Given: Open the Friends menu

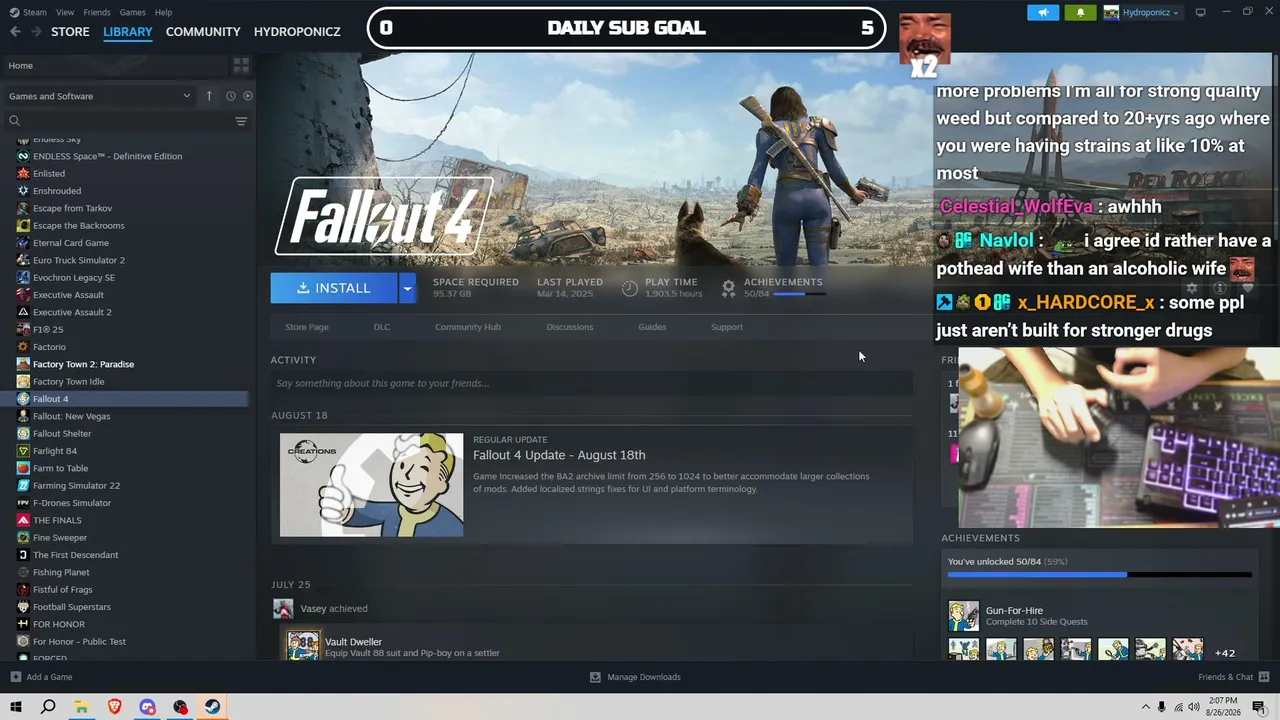Looking at the screenshot, I should click(x=97, y=12).
